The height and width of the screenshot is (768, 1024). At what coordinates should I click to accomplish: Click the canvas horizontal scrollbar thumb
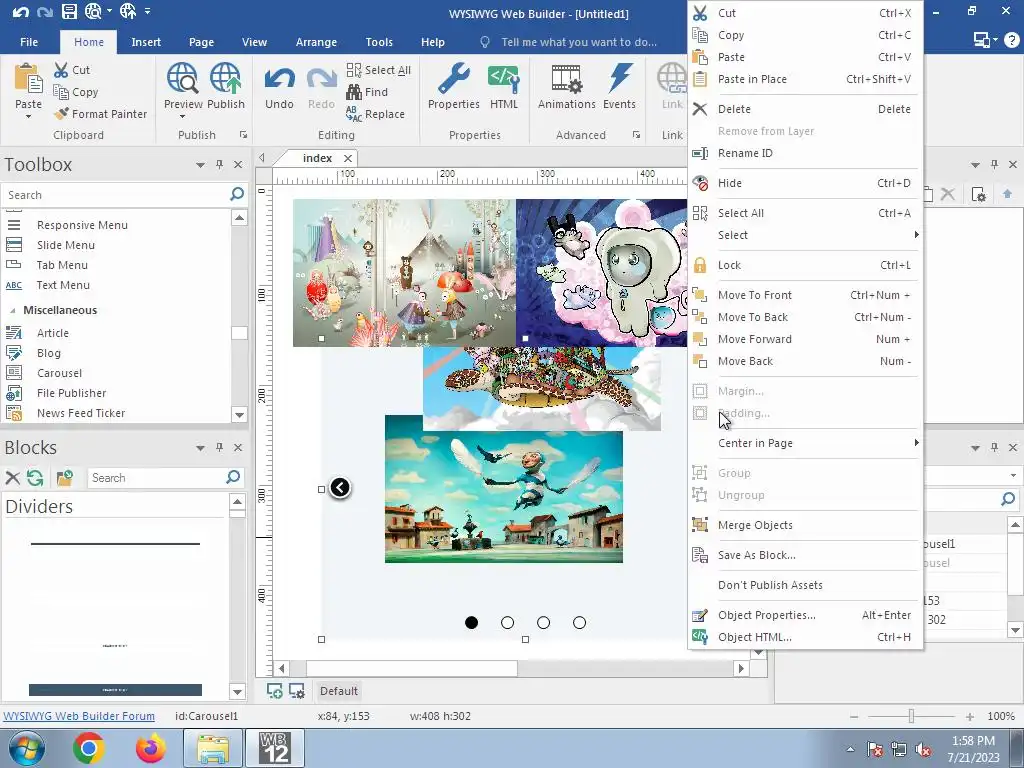412,668
